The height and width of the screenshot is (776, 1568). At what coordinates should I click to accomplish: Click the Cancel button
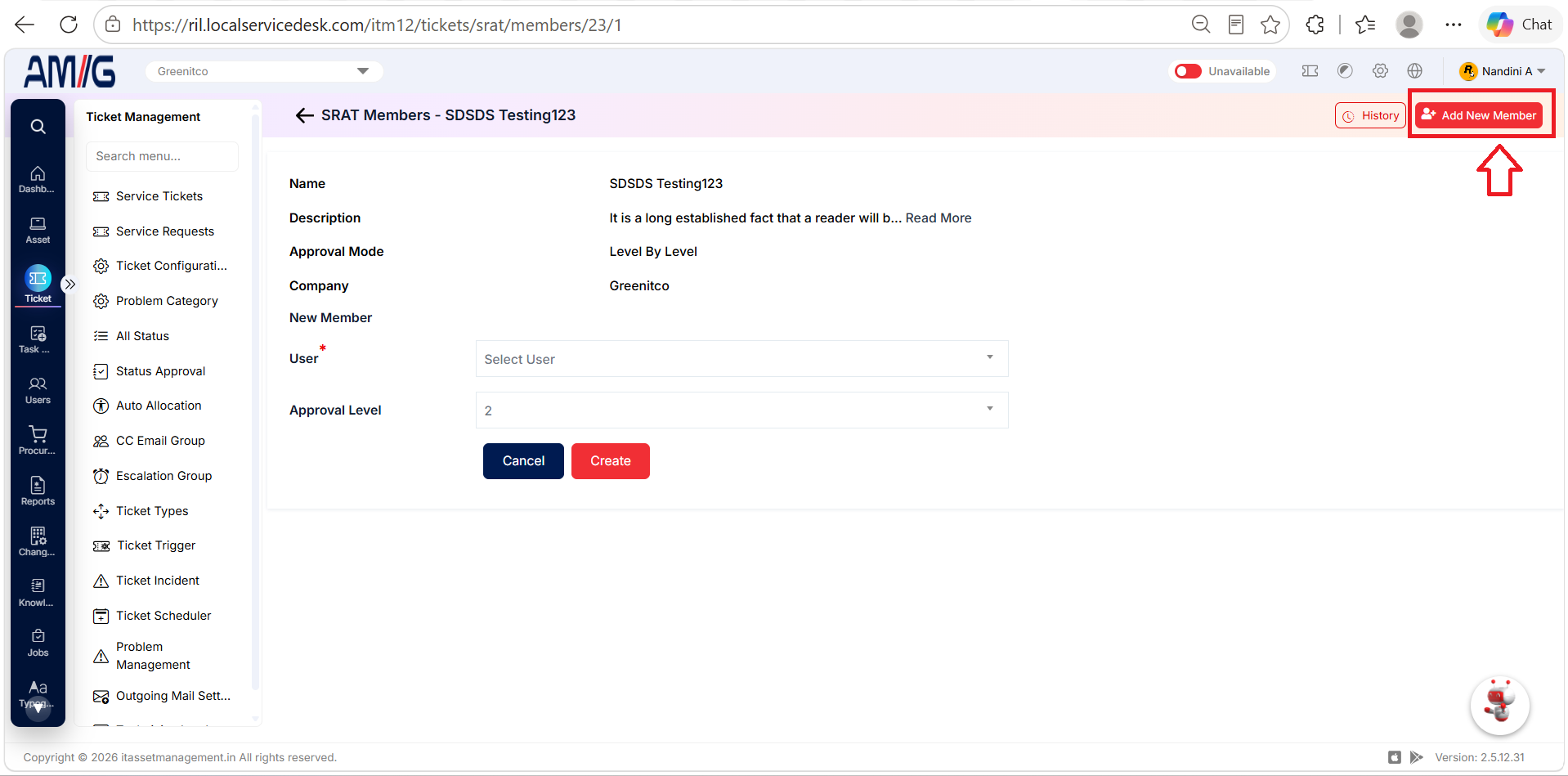tap(523, 461)
